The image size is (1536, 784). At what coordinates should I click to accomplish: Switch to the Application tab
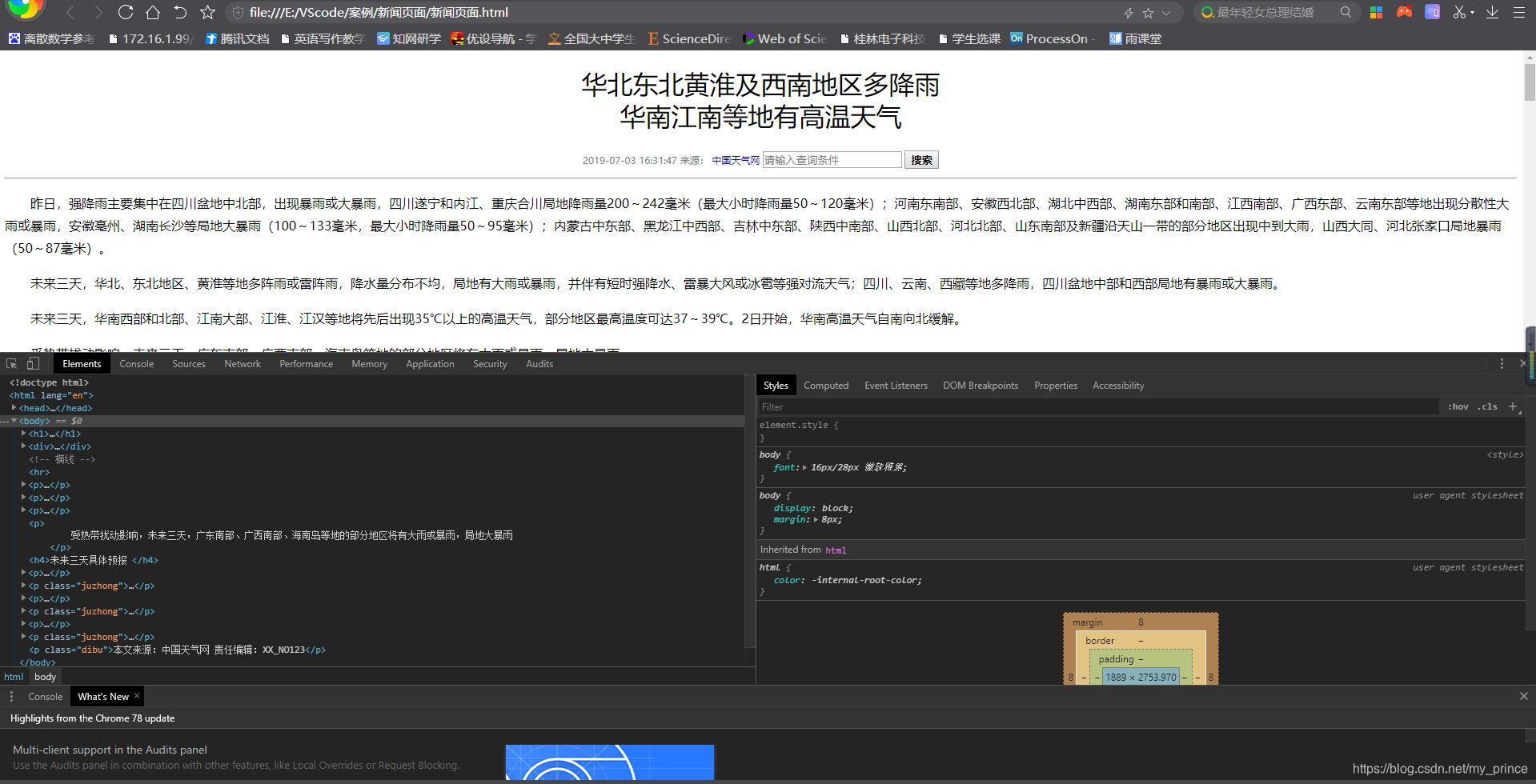[430, 364]
